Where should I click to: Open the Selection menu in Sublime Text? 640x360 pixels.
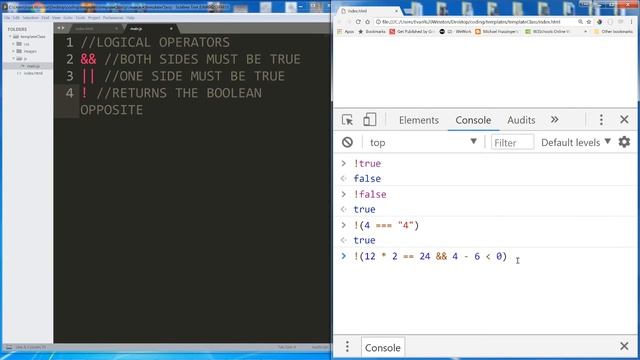point(30,18)
